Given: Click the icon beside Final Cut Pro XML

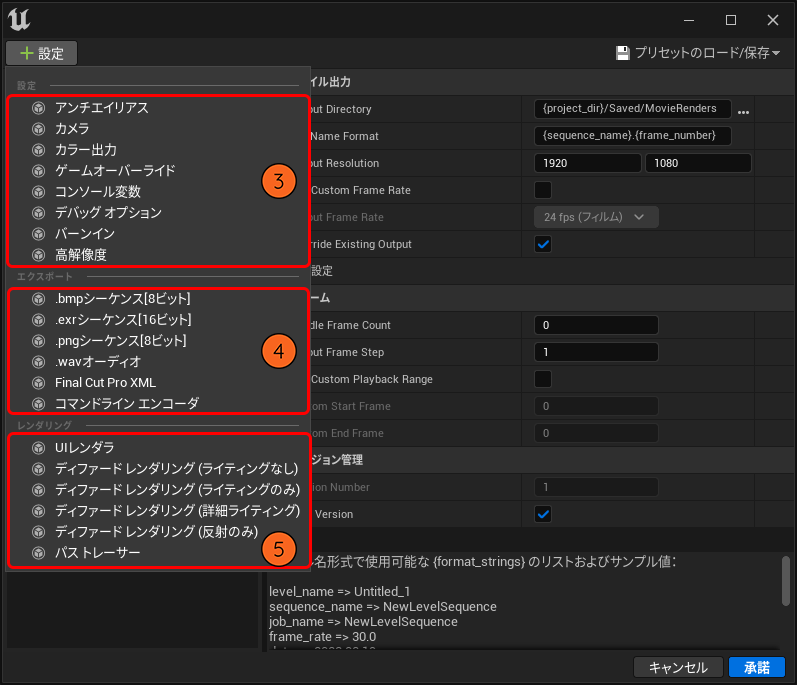Looking at the screenshot, I should pyautogui.click(x=39, y=383).
